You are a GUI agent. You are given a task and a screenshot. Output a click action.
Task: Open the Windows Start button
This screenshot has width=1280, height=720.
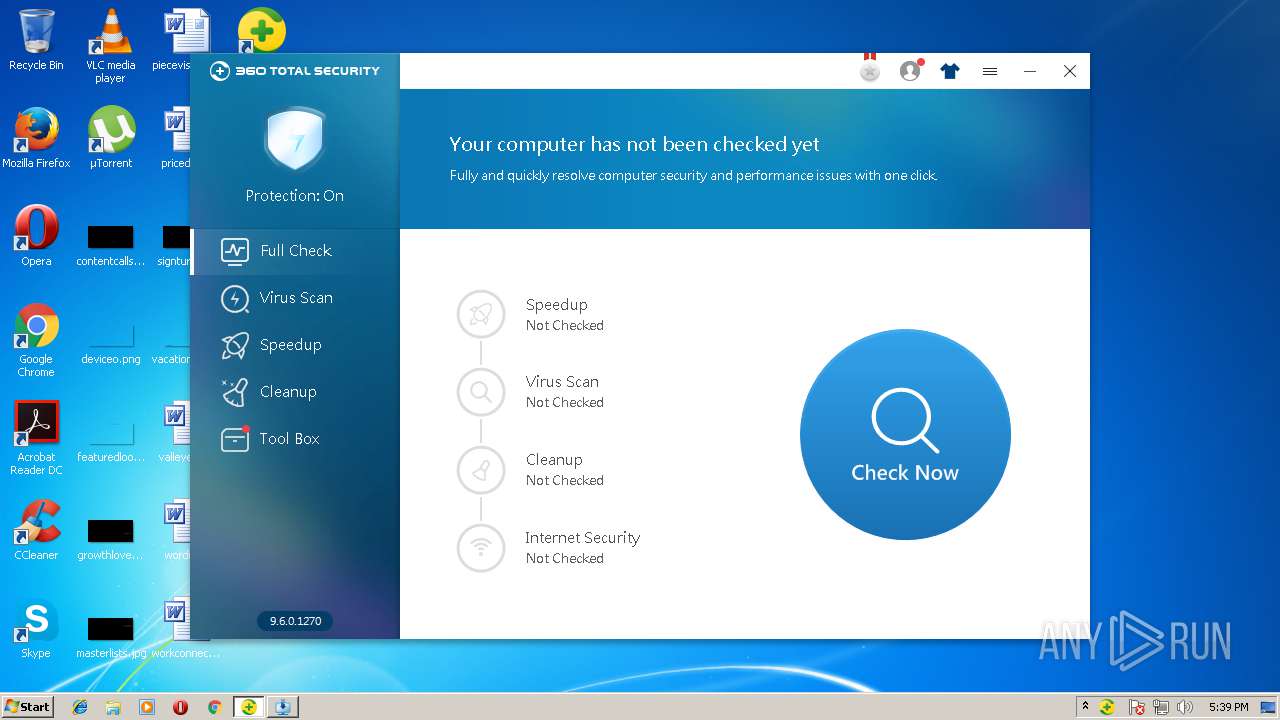28,706
